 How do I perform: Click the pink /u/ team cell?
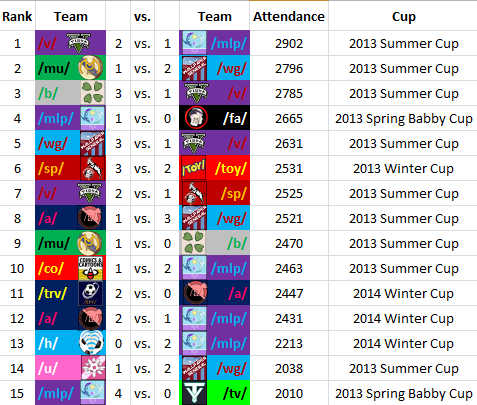coord(70,368)
